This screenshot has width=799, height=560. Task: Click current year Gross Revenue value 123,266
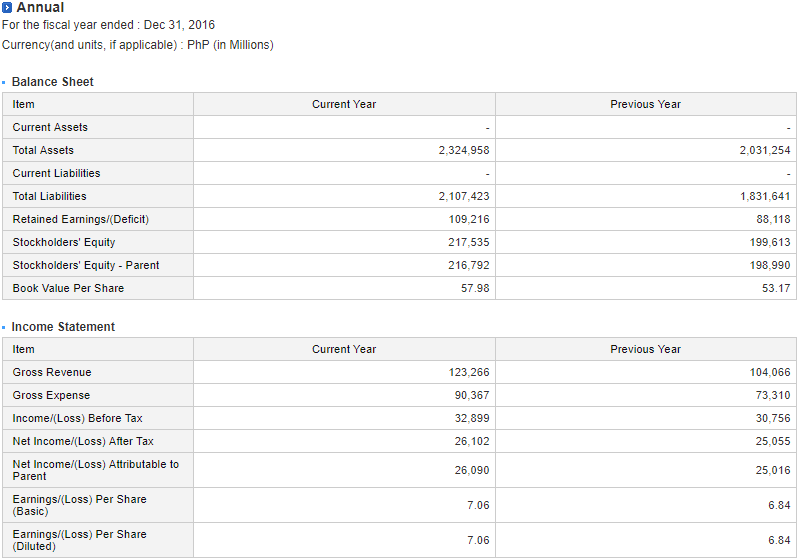click(x=469, y=372)
